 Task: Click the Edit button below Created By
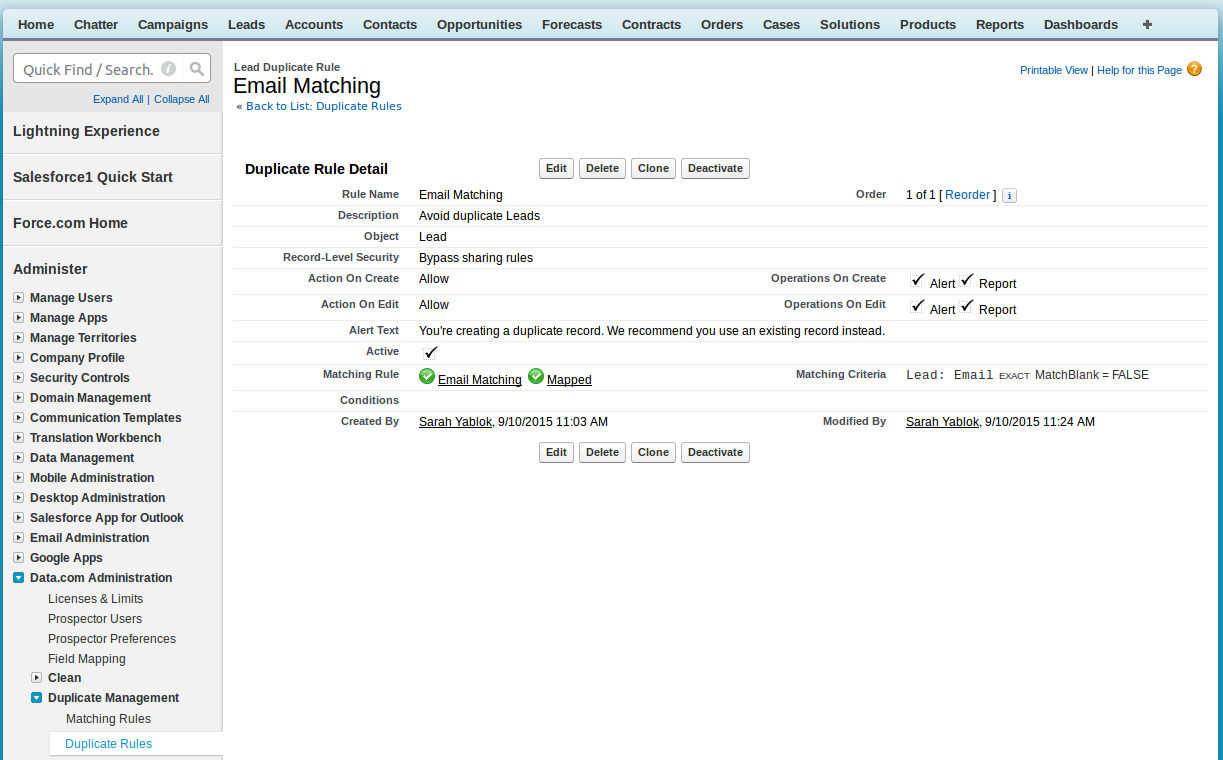[x=557, y=452]
